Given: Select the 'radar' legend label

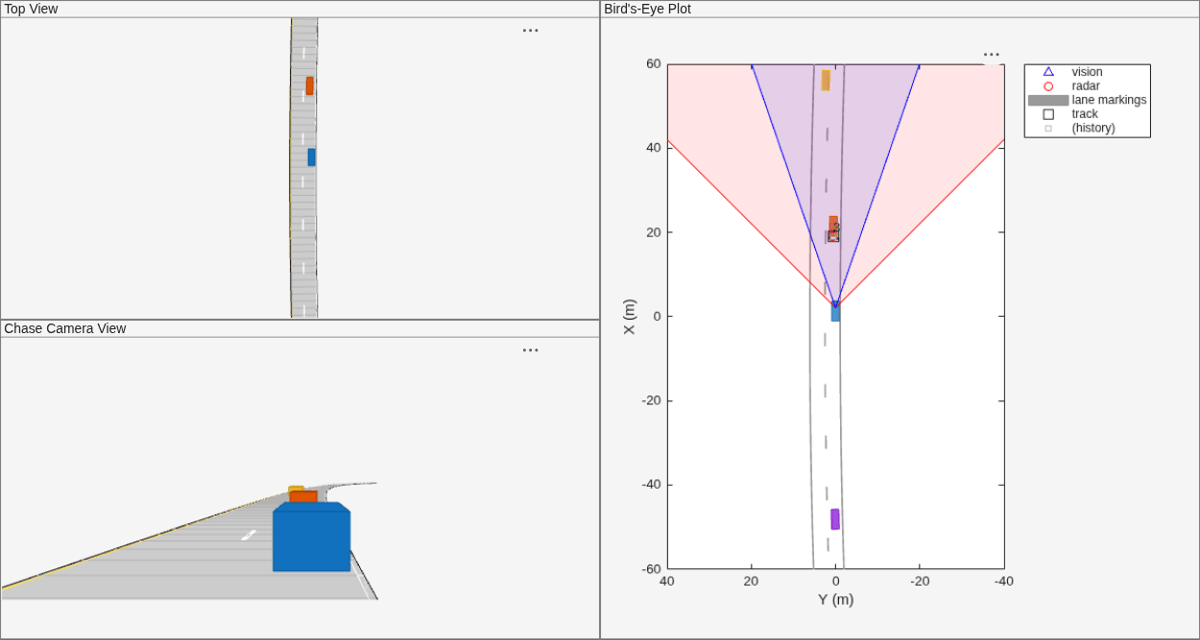Looking at the screenshot, I should (x=1086, y=86).
